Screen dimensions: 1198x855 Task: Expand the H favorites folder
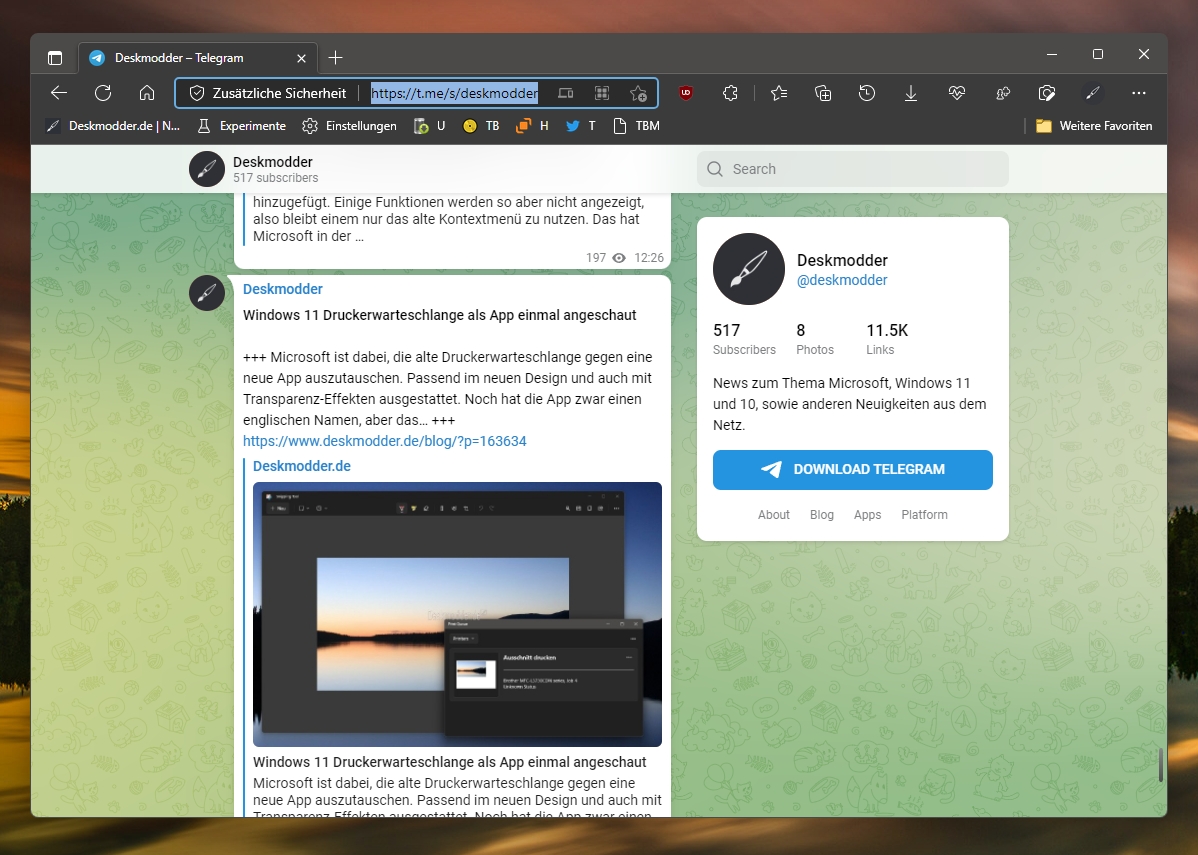coord(533,126)
